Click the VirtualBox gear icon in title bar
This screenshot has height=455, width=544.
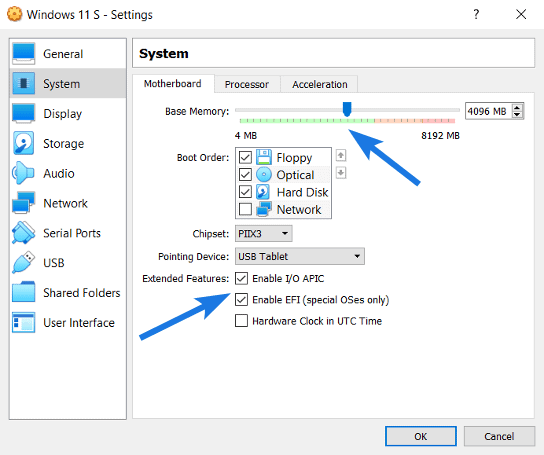(15, 14)
